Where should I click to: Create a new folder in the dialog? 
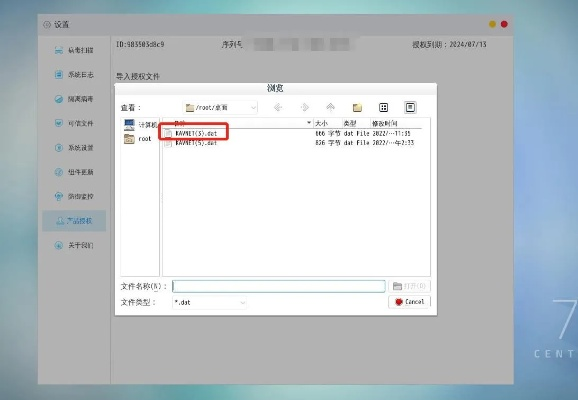coord(357,107)
